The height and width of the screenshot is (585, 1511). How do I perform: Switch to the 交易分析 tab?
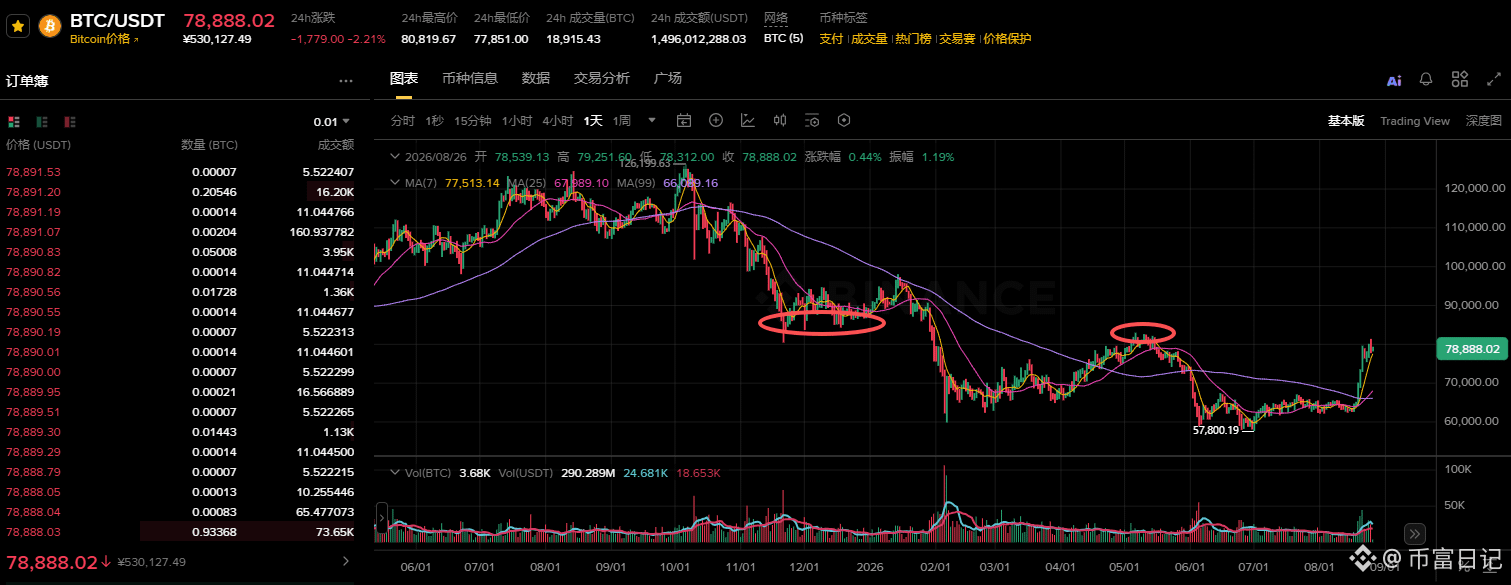(602, 78)
